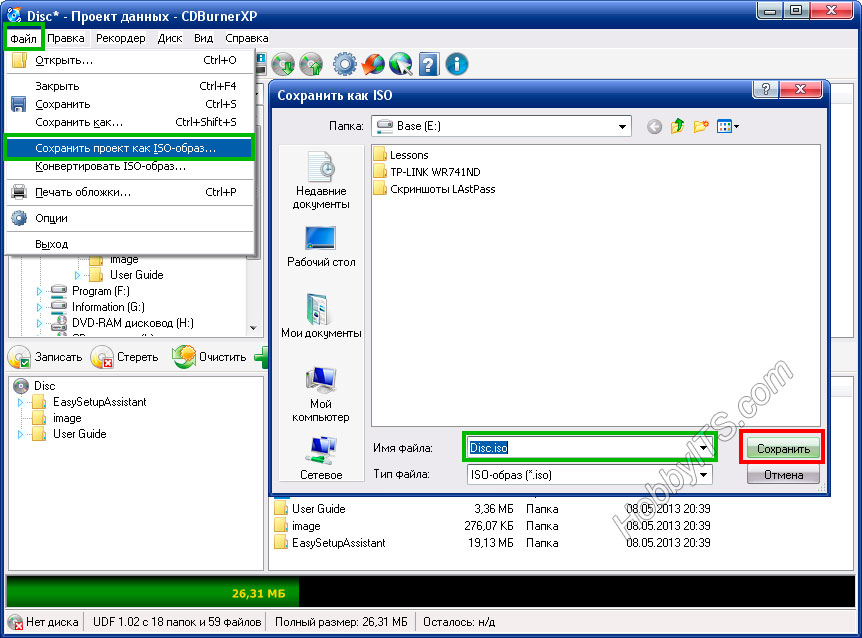Choose Закрыть menu entry
Viewport: 862px width, 638px height.
(129, 86)
